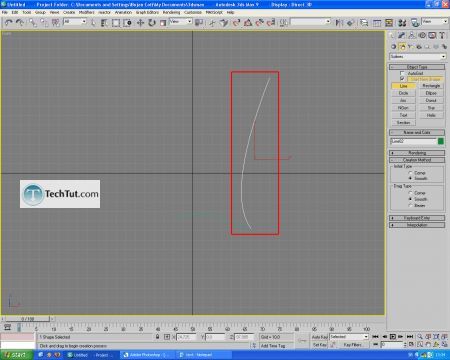Open the Named Selection Sets dropdown
The height and width of the screenshot is (360, 450).
pyautogui.click(x=311, y=22)
